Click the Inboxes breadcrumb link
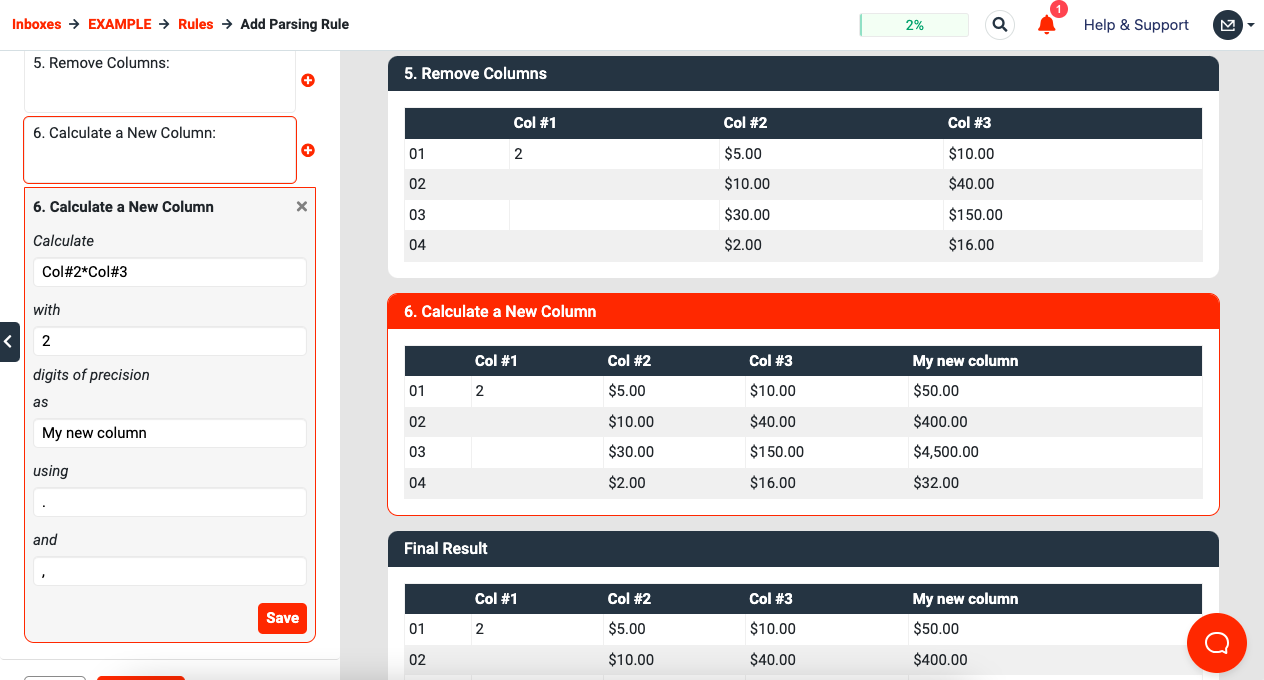The image size is (1264, 680). point(37,24)
